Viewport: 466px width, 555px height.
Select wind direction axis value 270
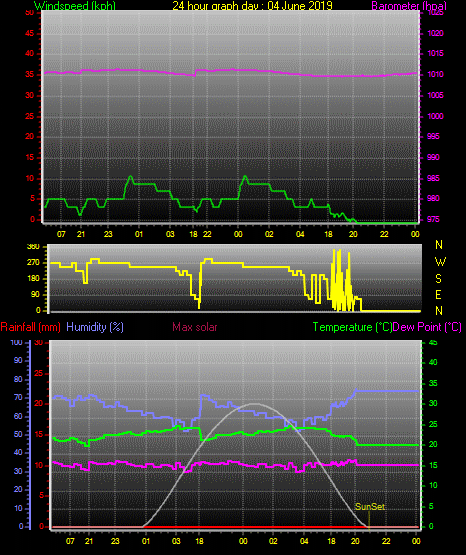click(33, 263)
